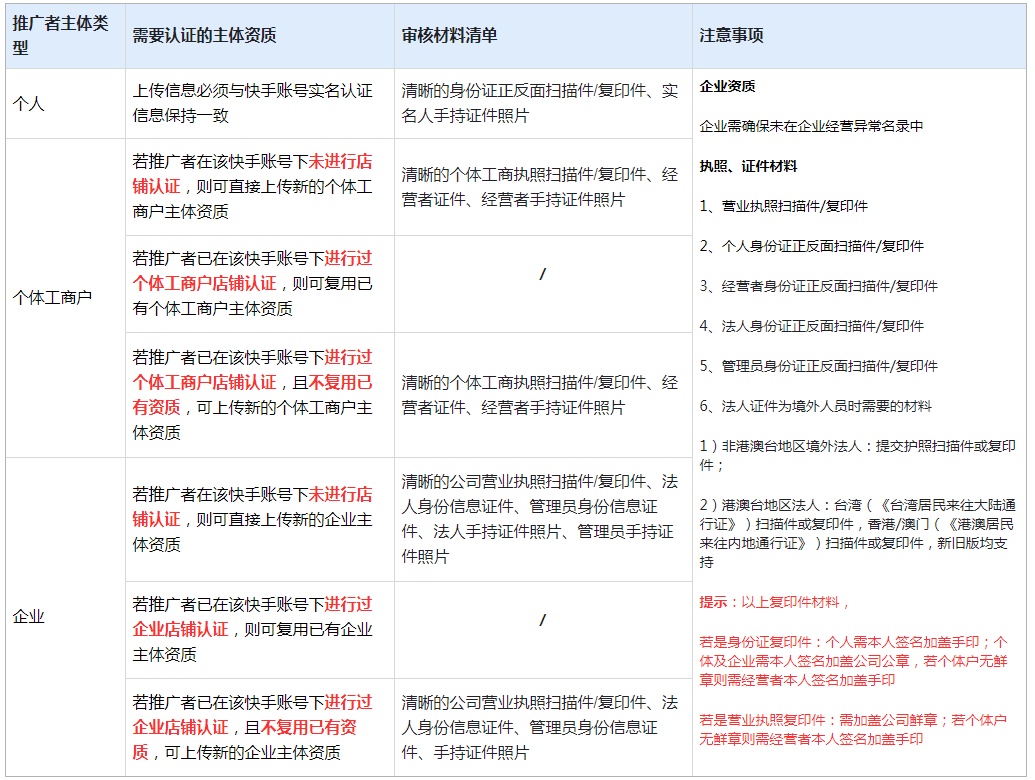Click item 6、法人证件为境外人员时需要的材料

coord(815,406)
